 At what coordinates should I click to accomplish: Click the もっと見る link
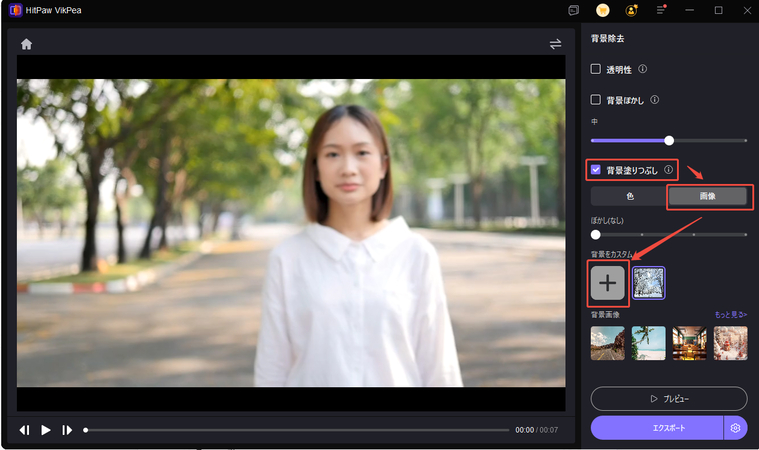coord(731,315)
